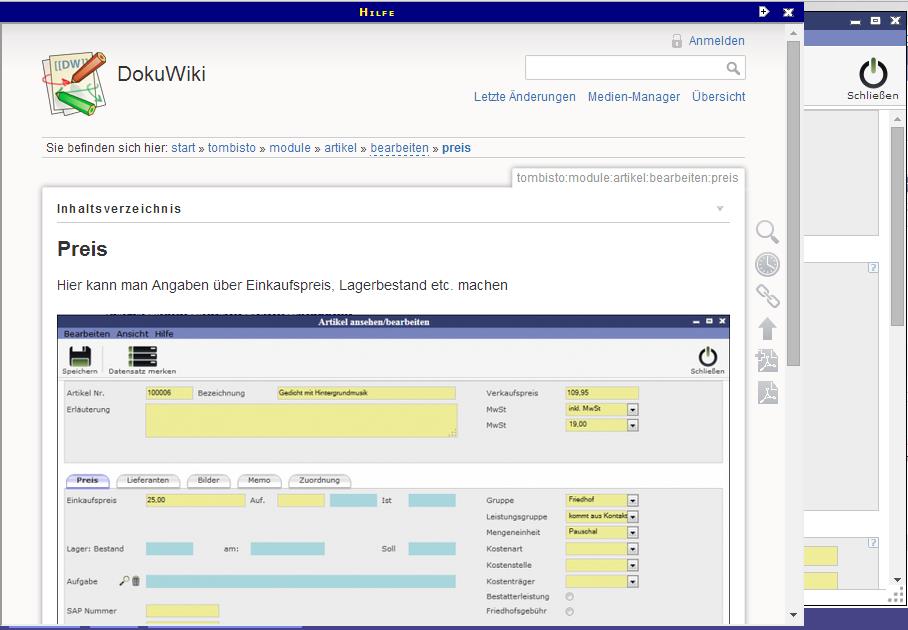Click the DokuWiki logo image
Screen dimensions: 908x630
coord(74,83)
